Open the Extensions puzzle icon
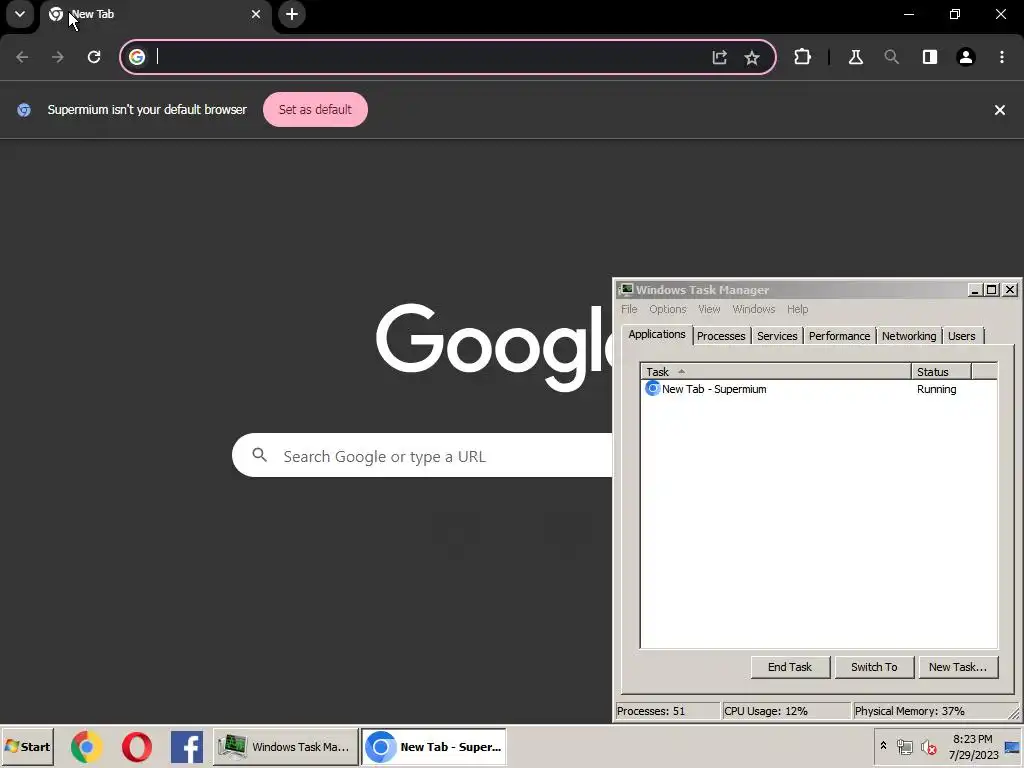 coord(802,57)
